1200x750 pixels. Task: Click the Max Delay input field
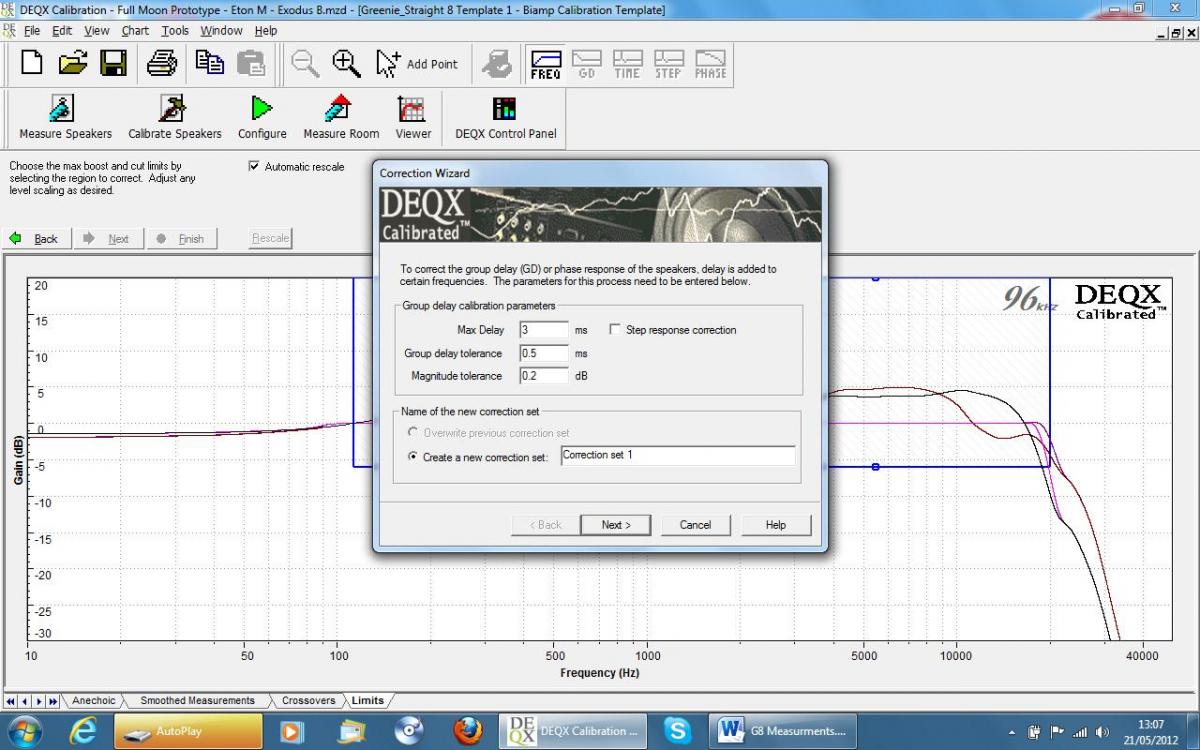click(x=544, y=329)
